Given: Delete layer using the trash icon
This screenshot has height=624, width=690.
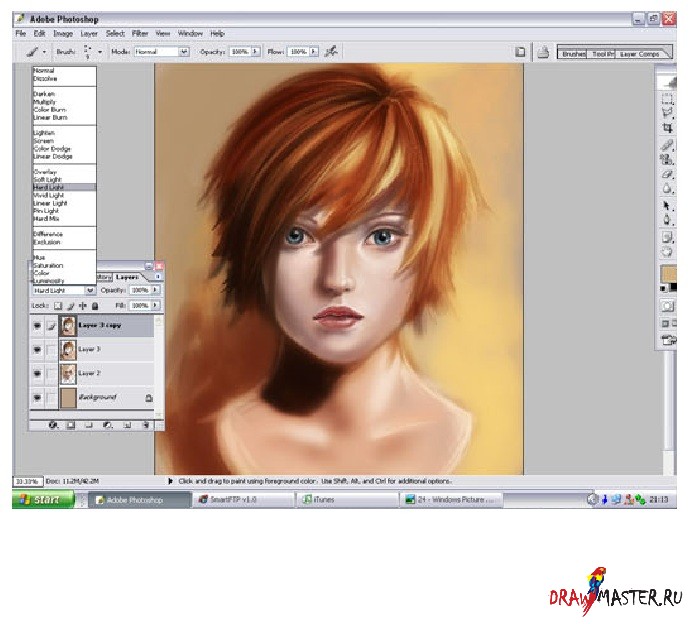Looking at the screenshot, I should 146,425.
